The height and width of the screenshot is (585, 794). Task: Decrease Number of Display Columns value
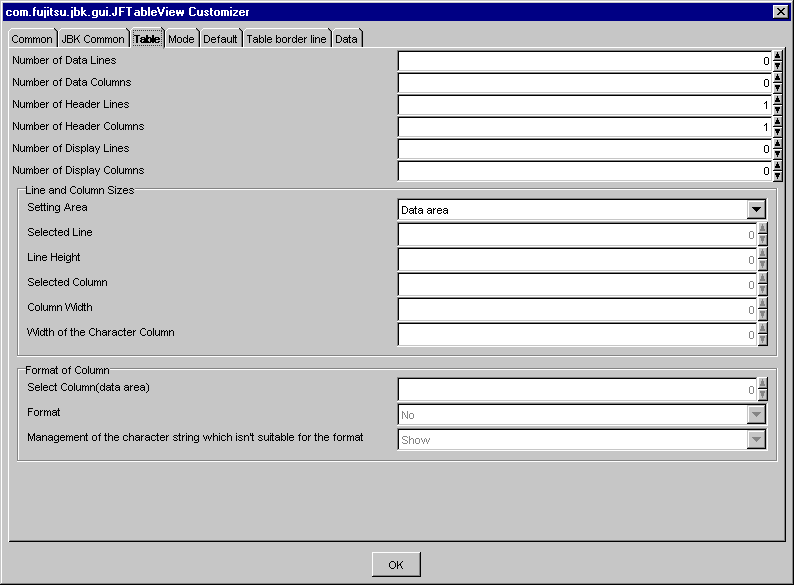click(777, 176)
